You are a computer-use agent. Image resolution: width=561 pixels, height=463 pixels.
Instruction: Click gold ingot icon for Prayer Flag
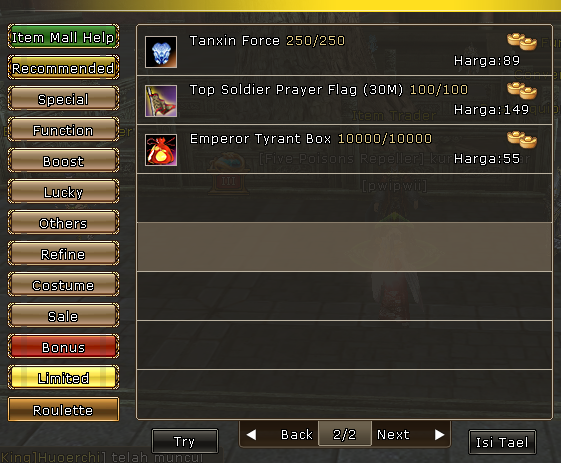(522, 90)
